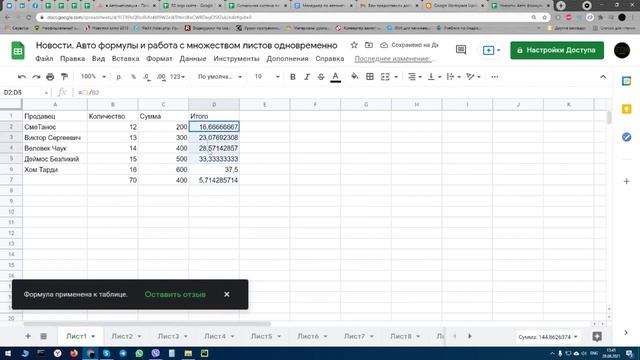Image resolution: width=640 pixels, height=360 pixels.
Task: Toggle strikethrough formatting
Action: coord(321,77)
